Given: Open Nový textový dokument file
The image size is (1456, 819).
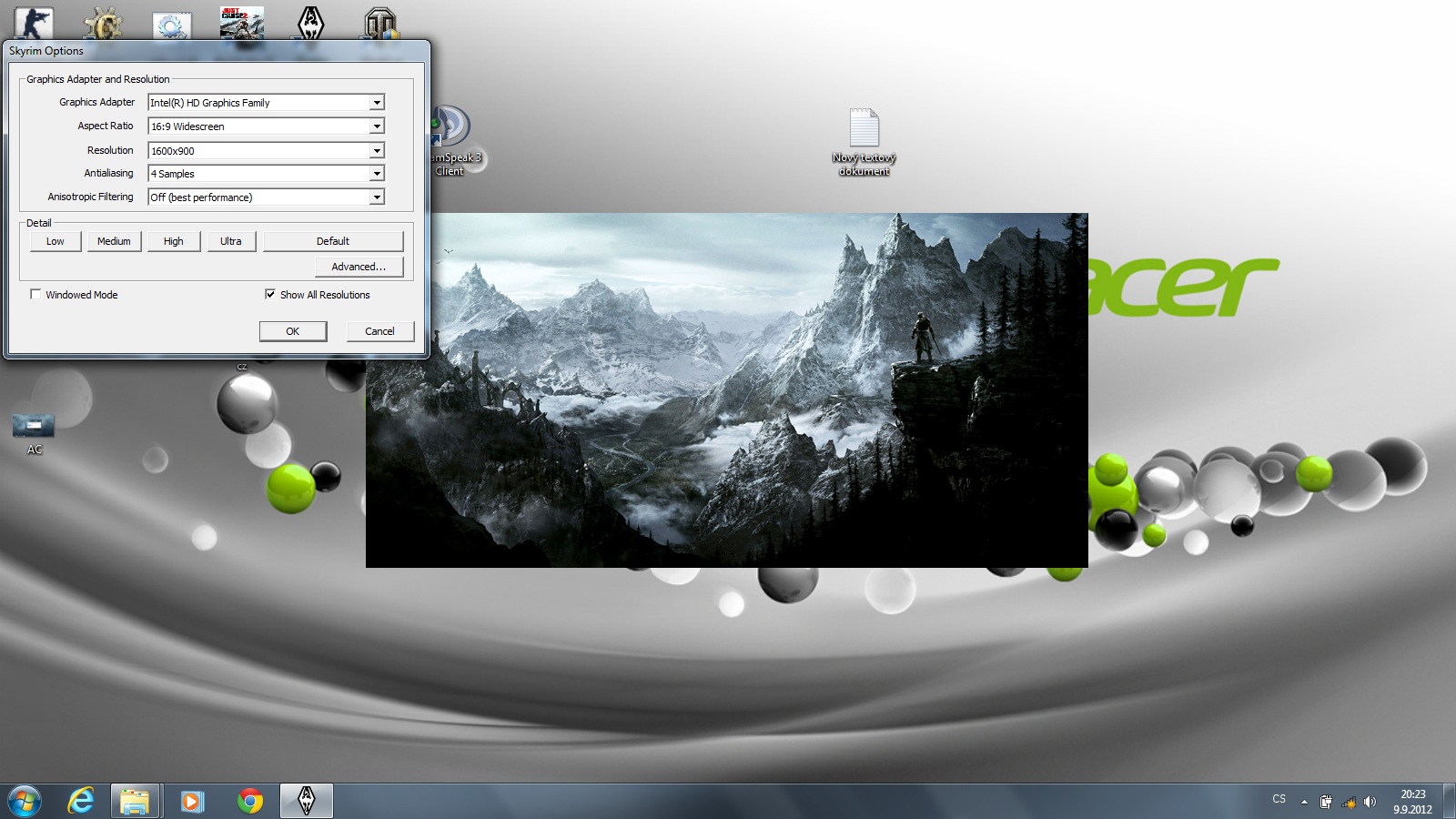Looking at the screenshot, I should [864, 142].
